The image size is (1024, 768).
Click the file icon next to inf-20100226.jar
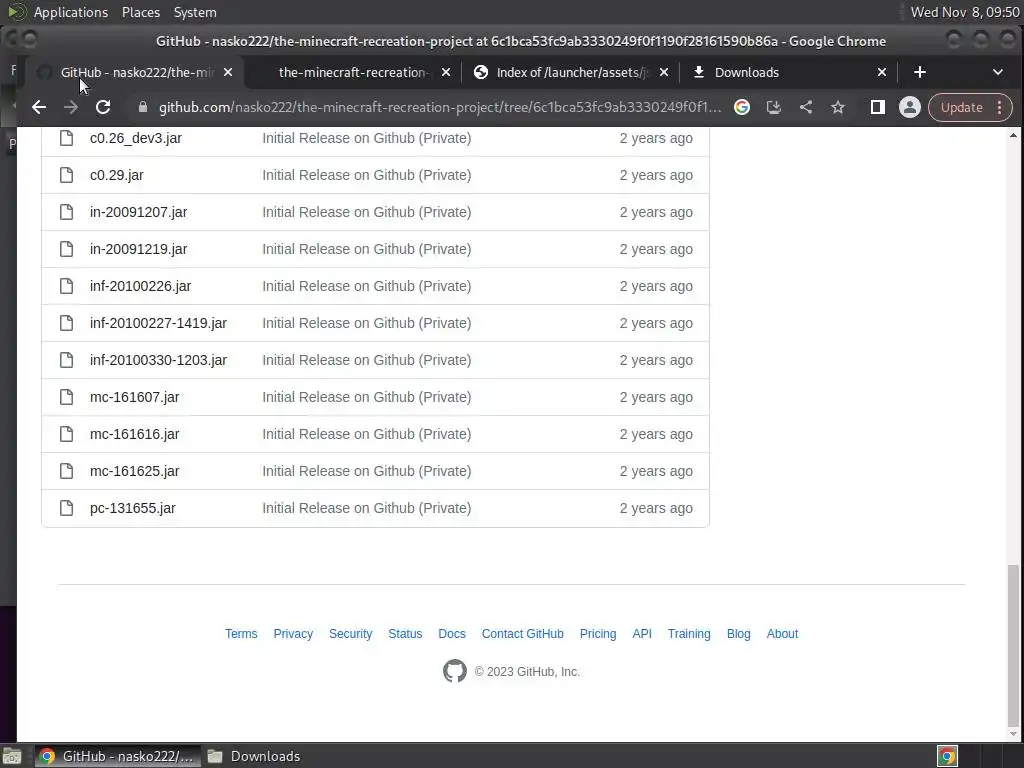(x=67, y=286)
